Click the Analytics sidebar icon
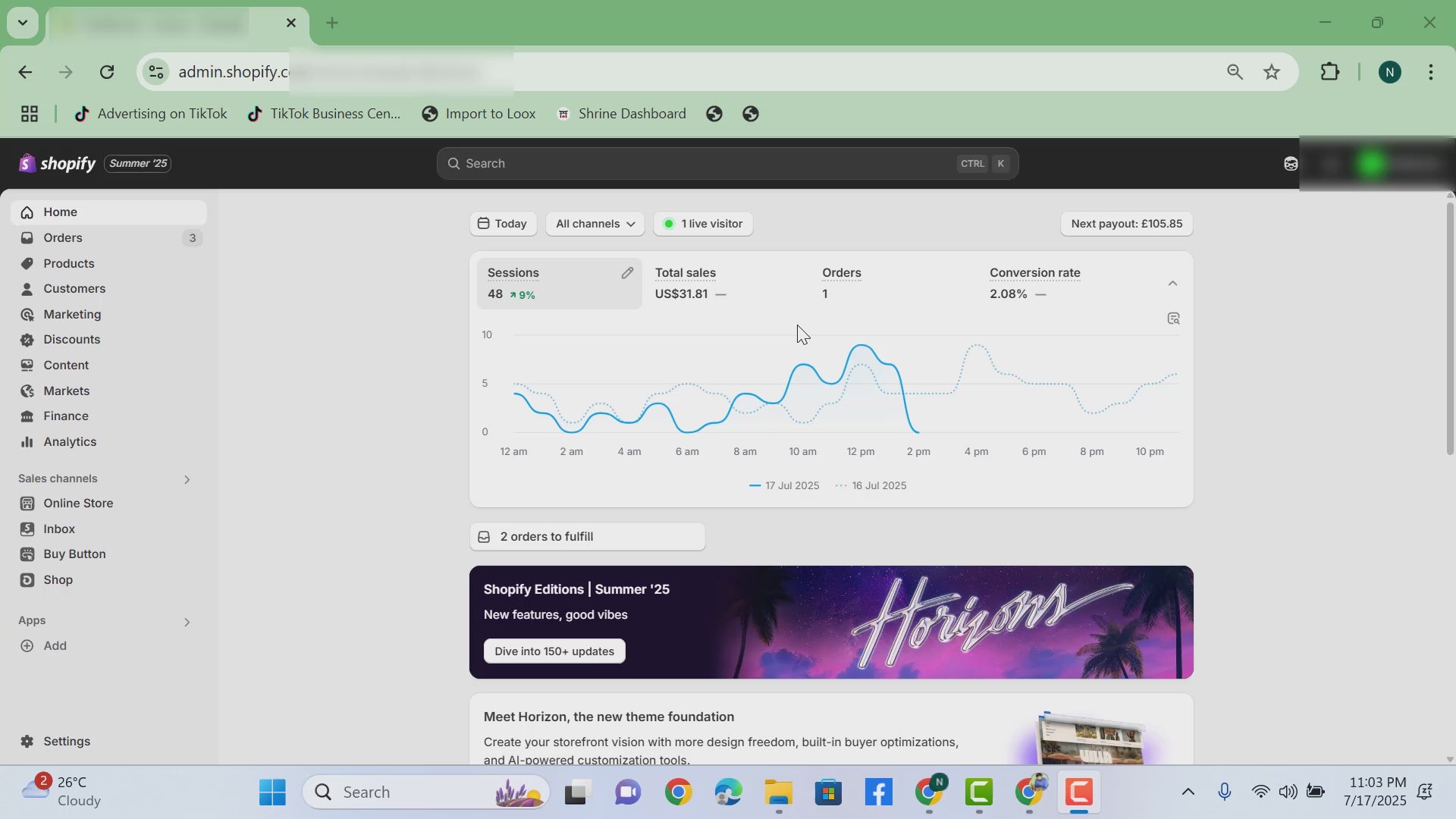 27,442
